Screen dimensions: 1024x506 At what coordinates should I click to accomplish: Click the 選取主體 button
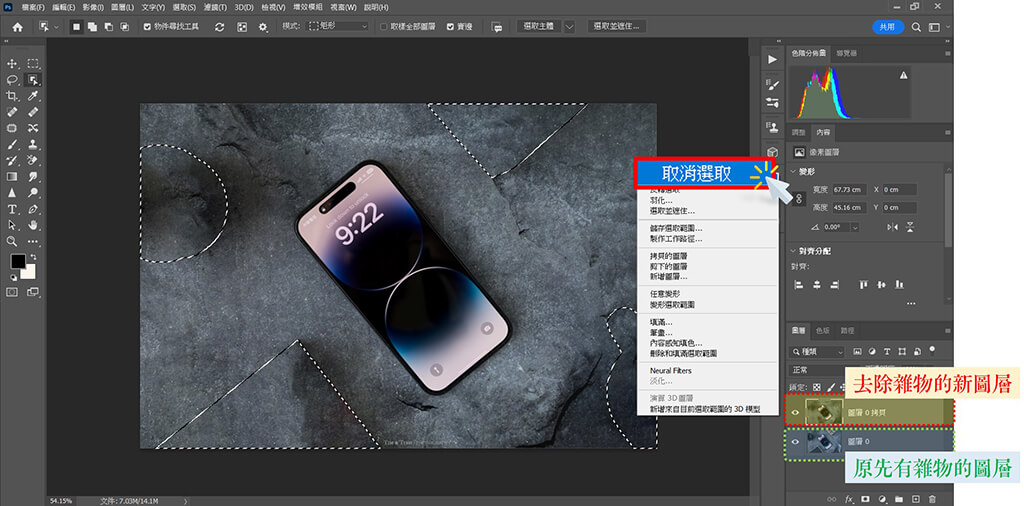540,27
